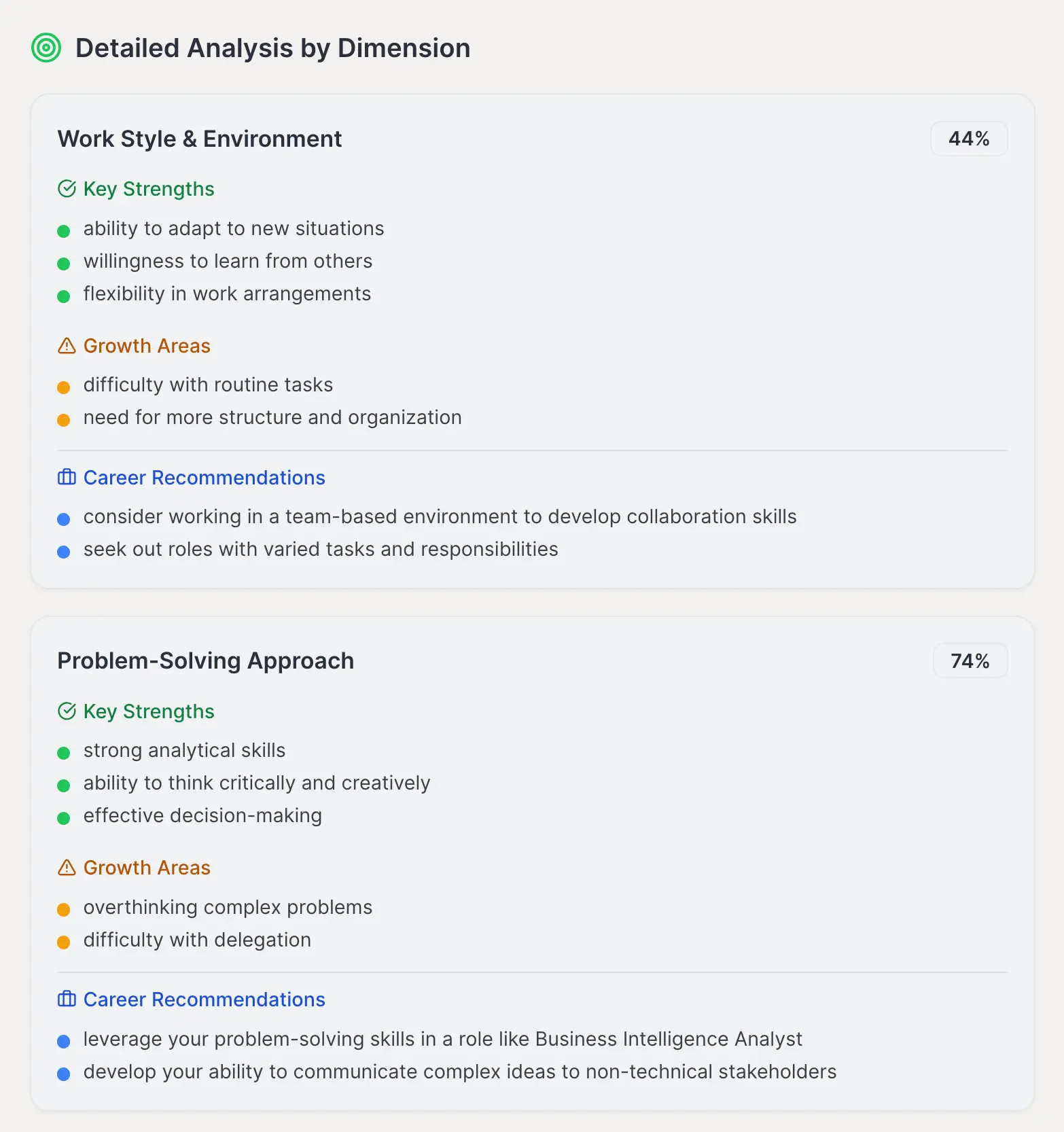
Task: Click the Problem-Solving Approach heading
Action: point(205,661)
